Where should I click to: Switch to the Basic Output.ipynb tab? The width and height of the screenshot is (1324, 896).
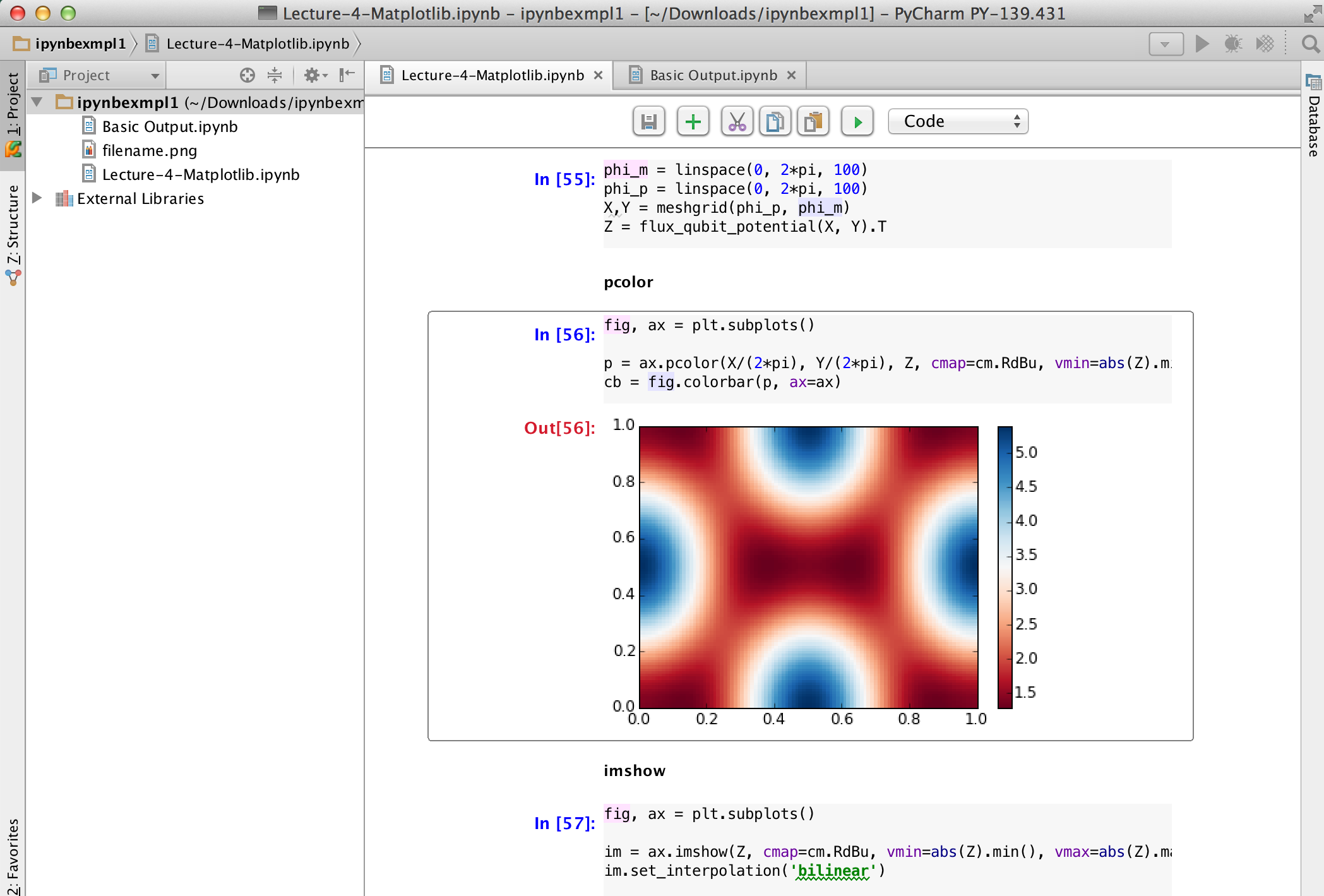pyautogui.click(x=713, y=75)
